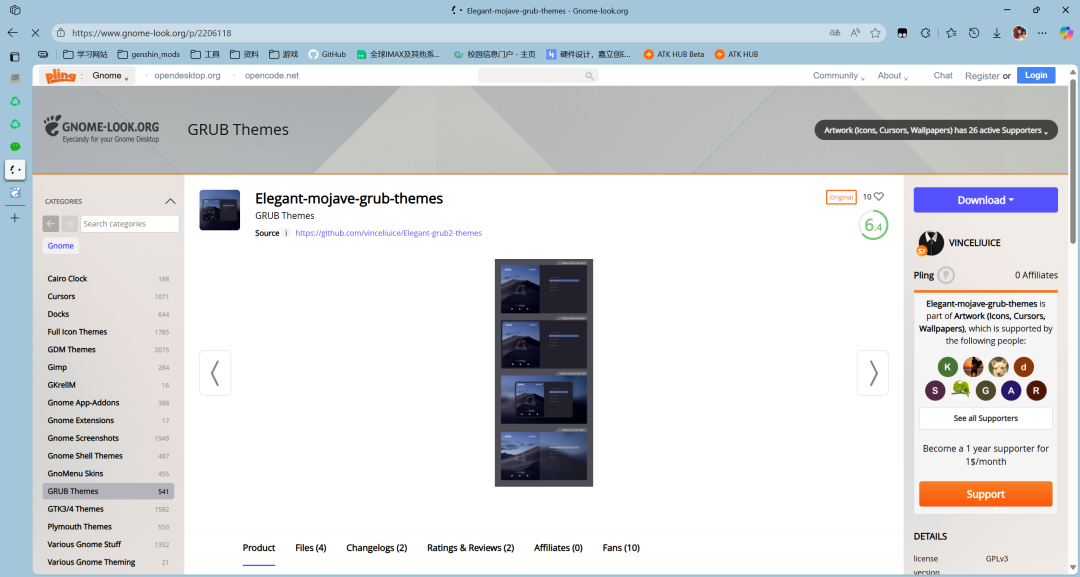
Task: Collapse the Categories panel chevron
Action: pyautogui.click(x=170, y=201)
